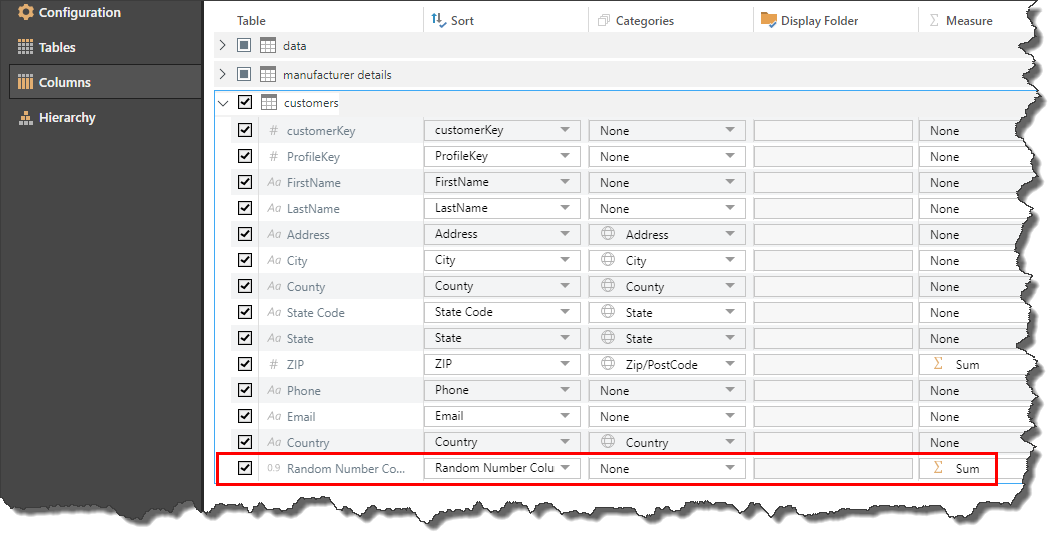The height and width of the screenshot is (542, 1062).
Task: Toggle the data table checkbox
Action: [244, 46]
